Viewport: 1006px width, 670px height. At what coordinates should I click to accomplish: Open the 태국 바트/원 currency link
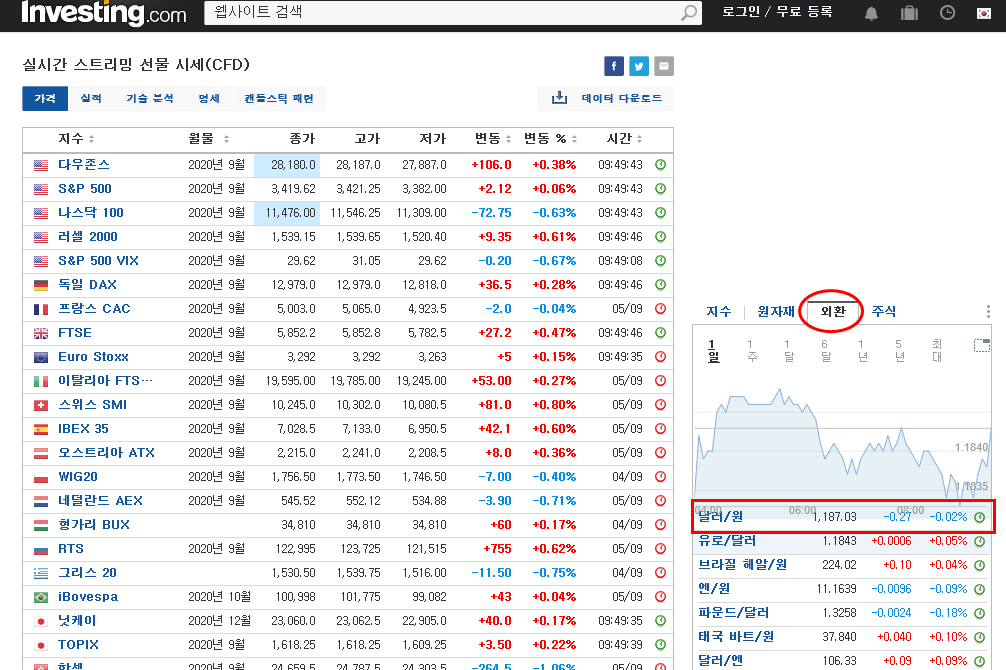click(736, 637)
